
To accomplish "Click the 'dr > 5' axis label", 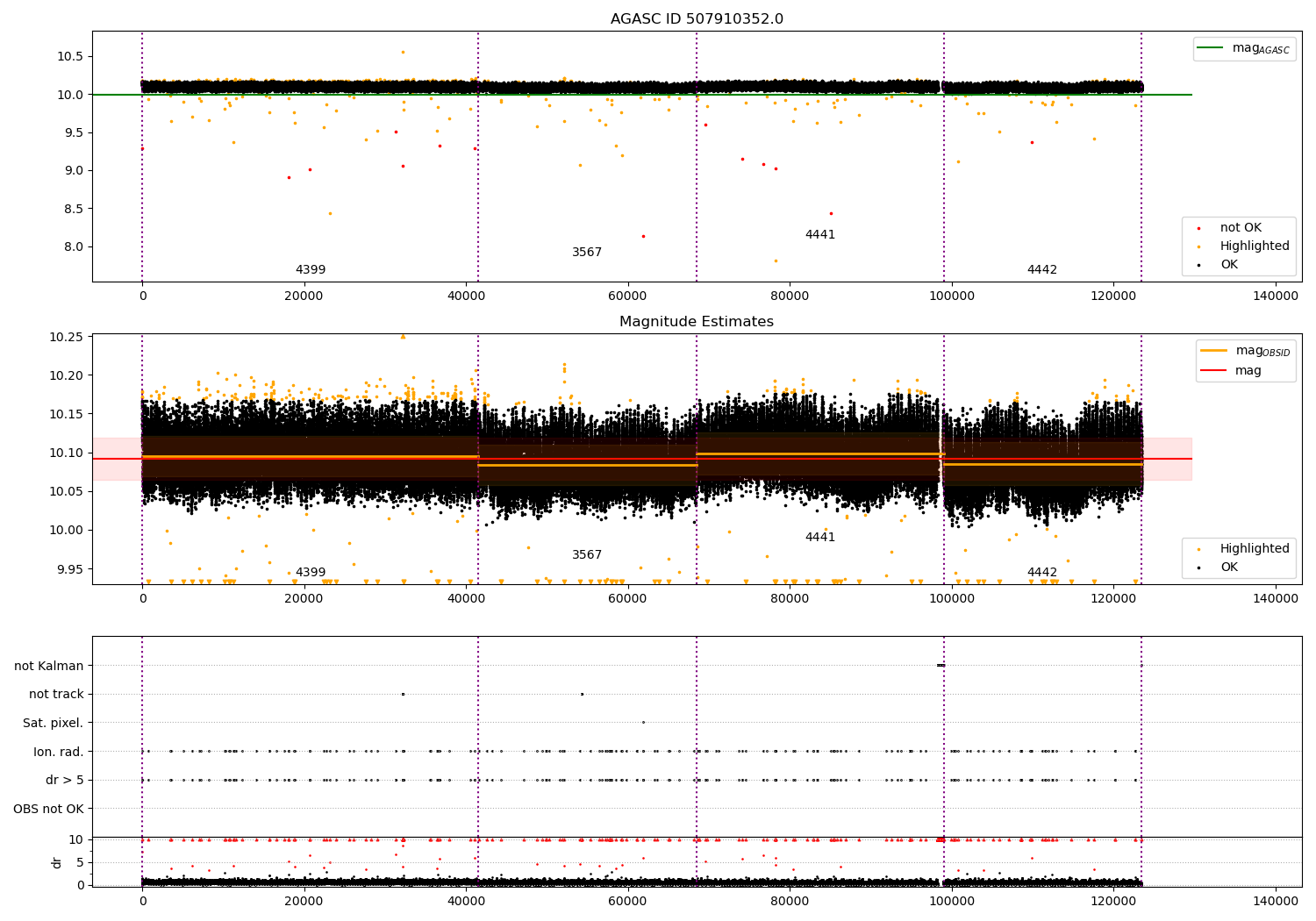I will [65, 781].
